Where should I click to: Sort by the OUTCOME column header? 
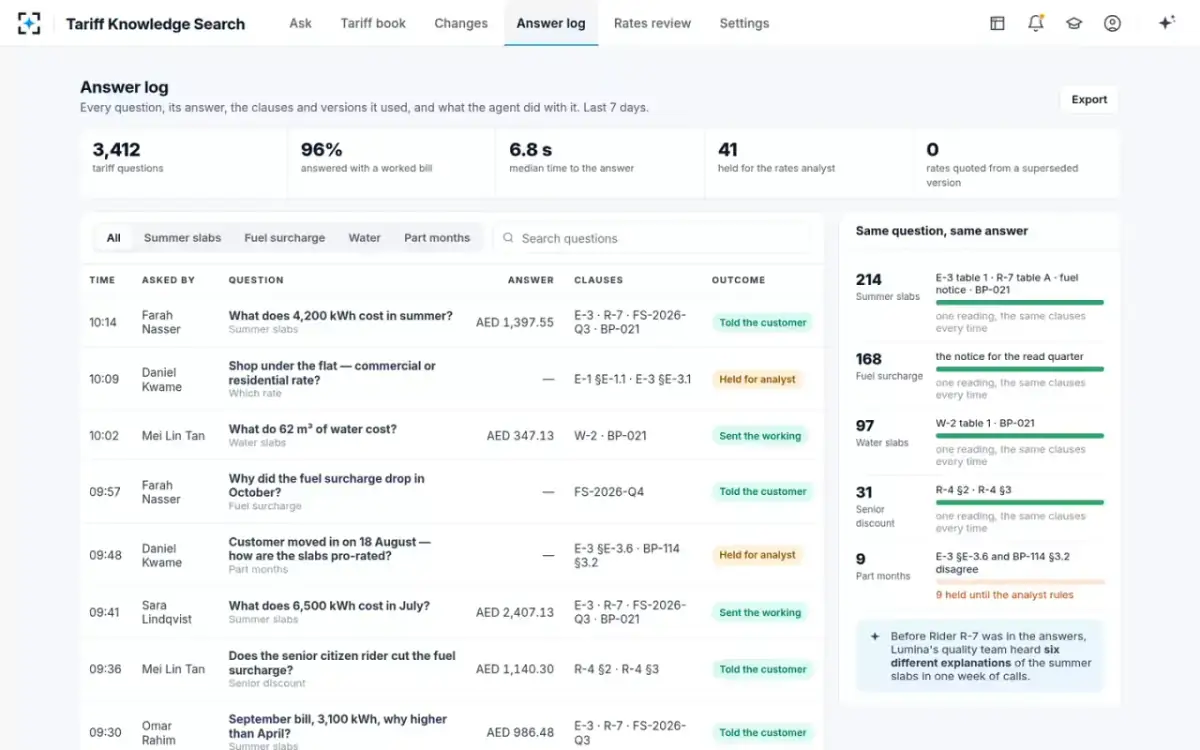tap(738, 280)
